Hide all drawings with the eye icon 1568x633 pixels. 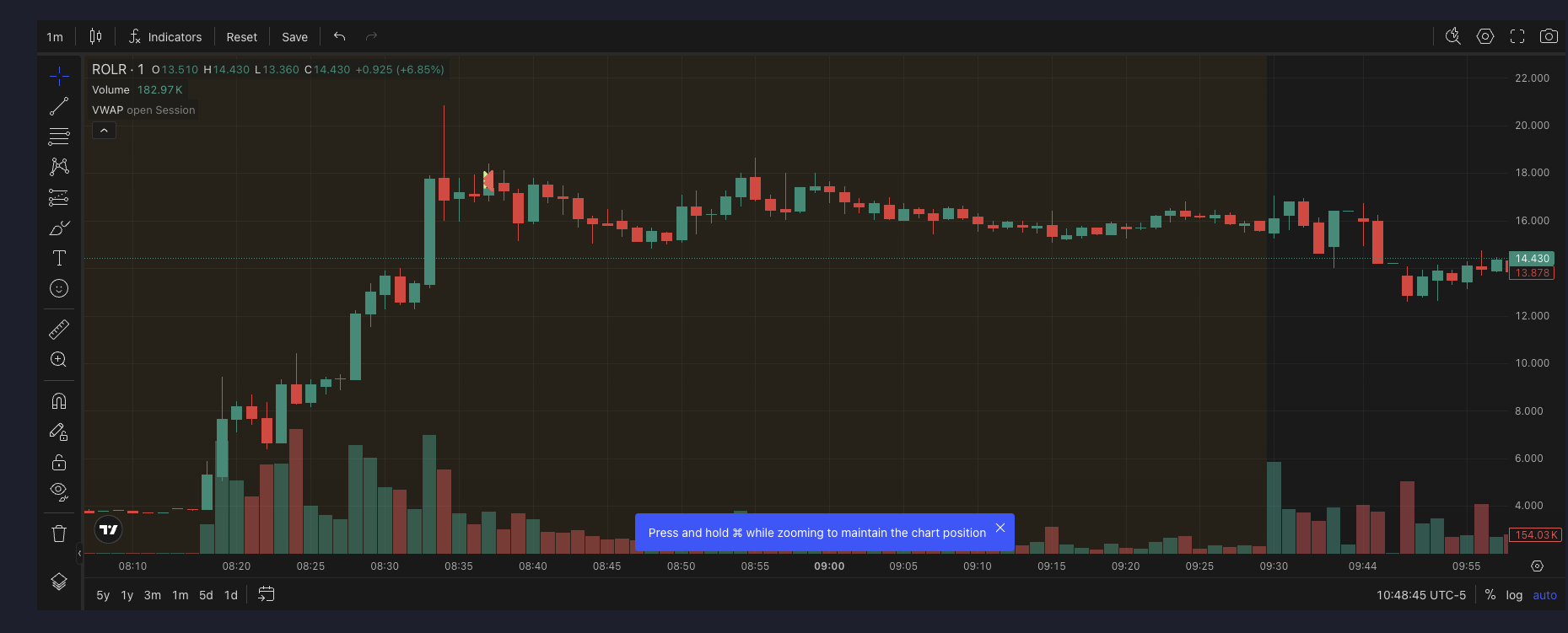[59, 491]
